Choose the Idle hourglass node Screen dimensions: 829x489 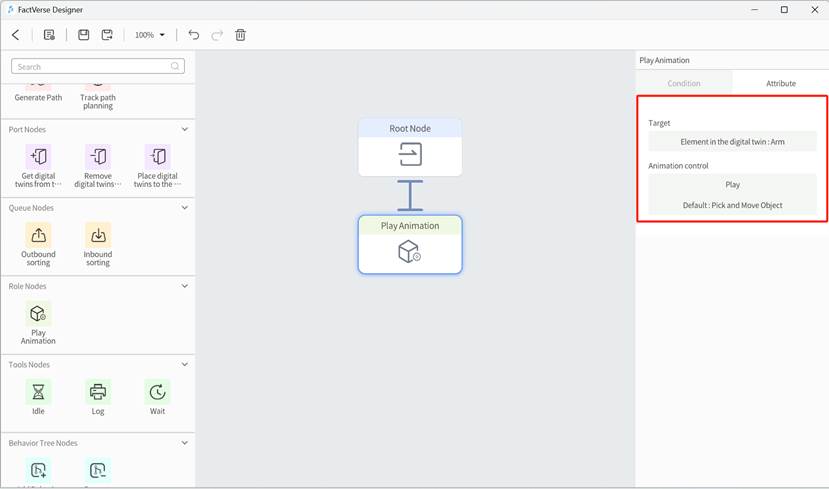click(38, 392)
